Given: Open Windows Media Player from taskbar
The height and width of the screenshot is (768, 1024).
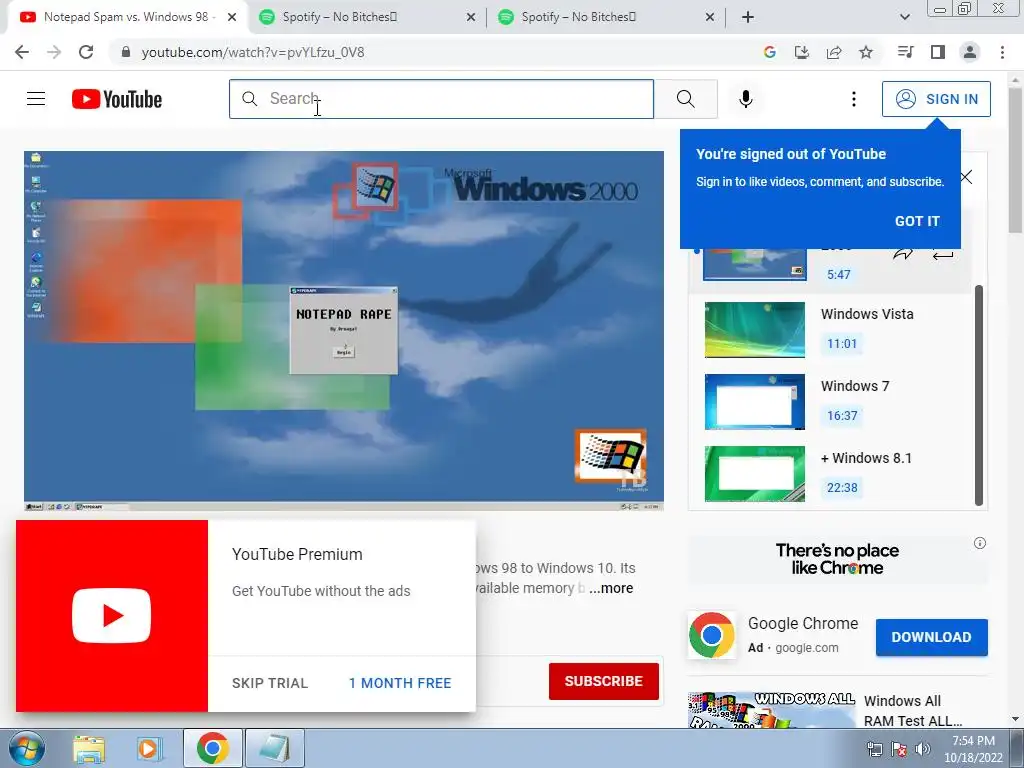Looking at the screenshot, I should click(x=149, y=748).
